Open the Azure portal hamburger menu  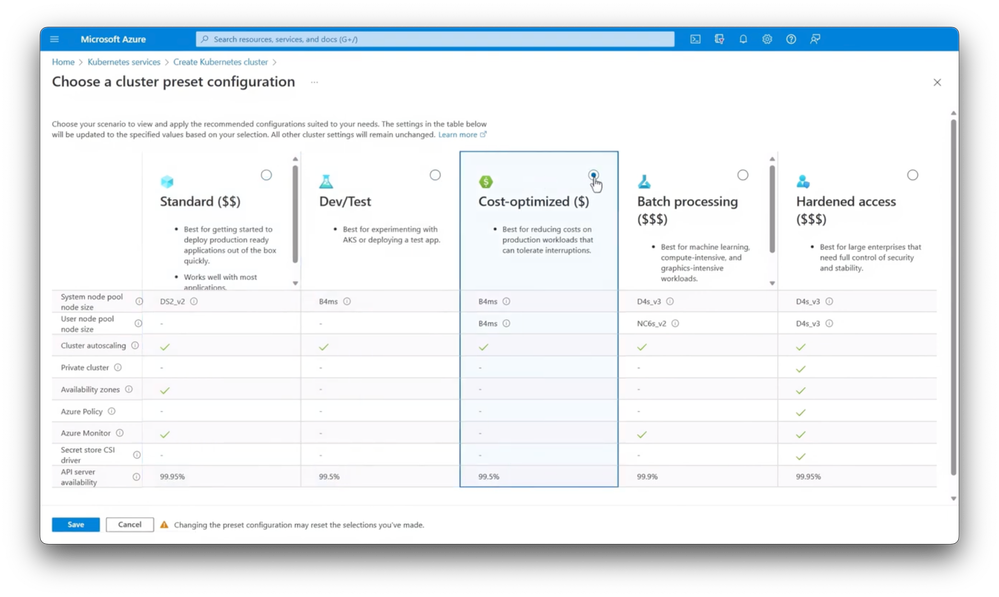[54, 39]
